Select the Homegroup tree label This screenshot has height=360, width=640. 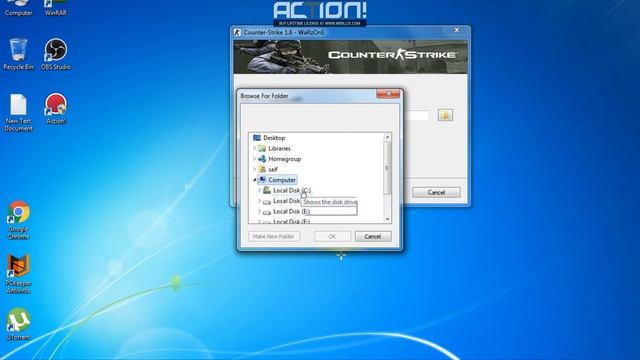284,159
